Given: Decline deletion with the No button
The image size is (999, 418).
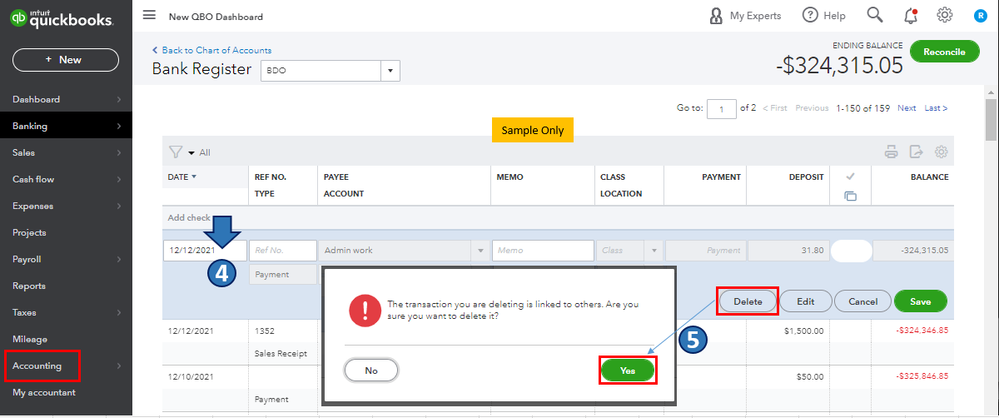Looking at the screenshot, I should pos(371,370).
